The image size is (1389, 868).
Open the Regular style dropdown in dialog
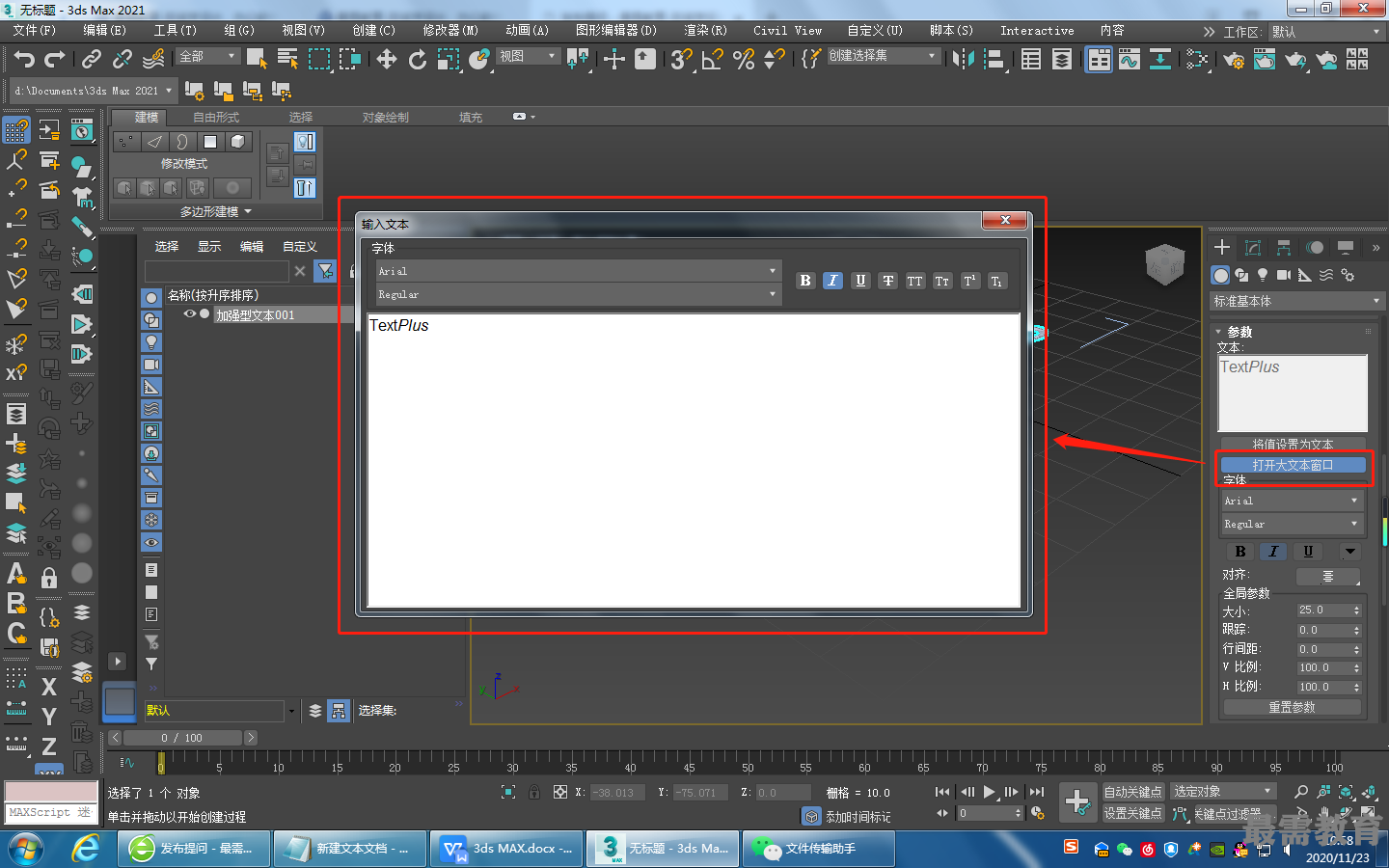click(577, 294)
